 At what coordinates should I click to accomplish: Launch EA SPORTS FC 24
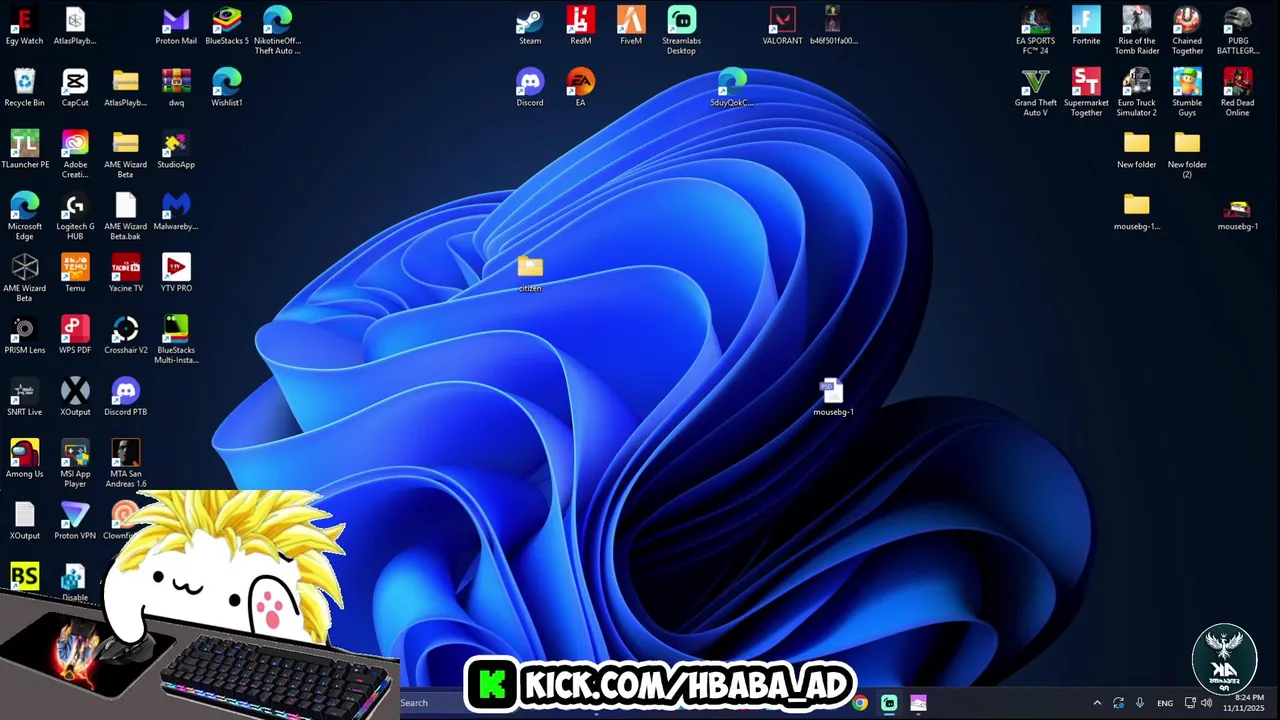point(1035,31)
